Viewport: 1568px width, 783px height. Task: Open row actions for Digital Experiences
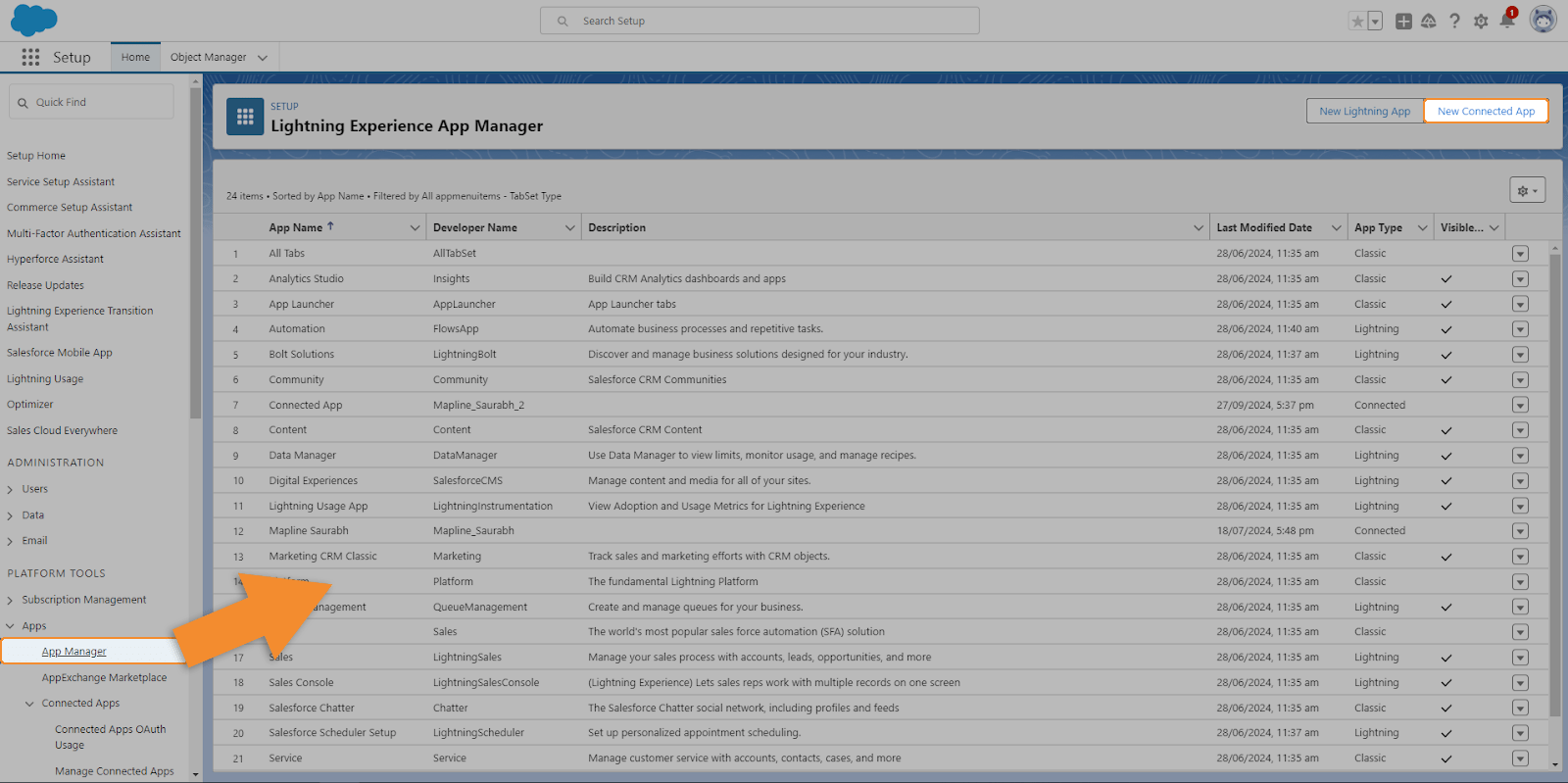[1520, 481]
